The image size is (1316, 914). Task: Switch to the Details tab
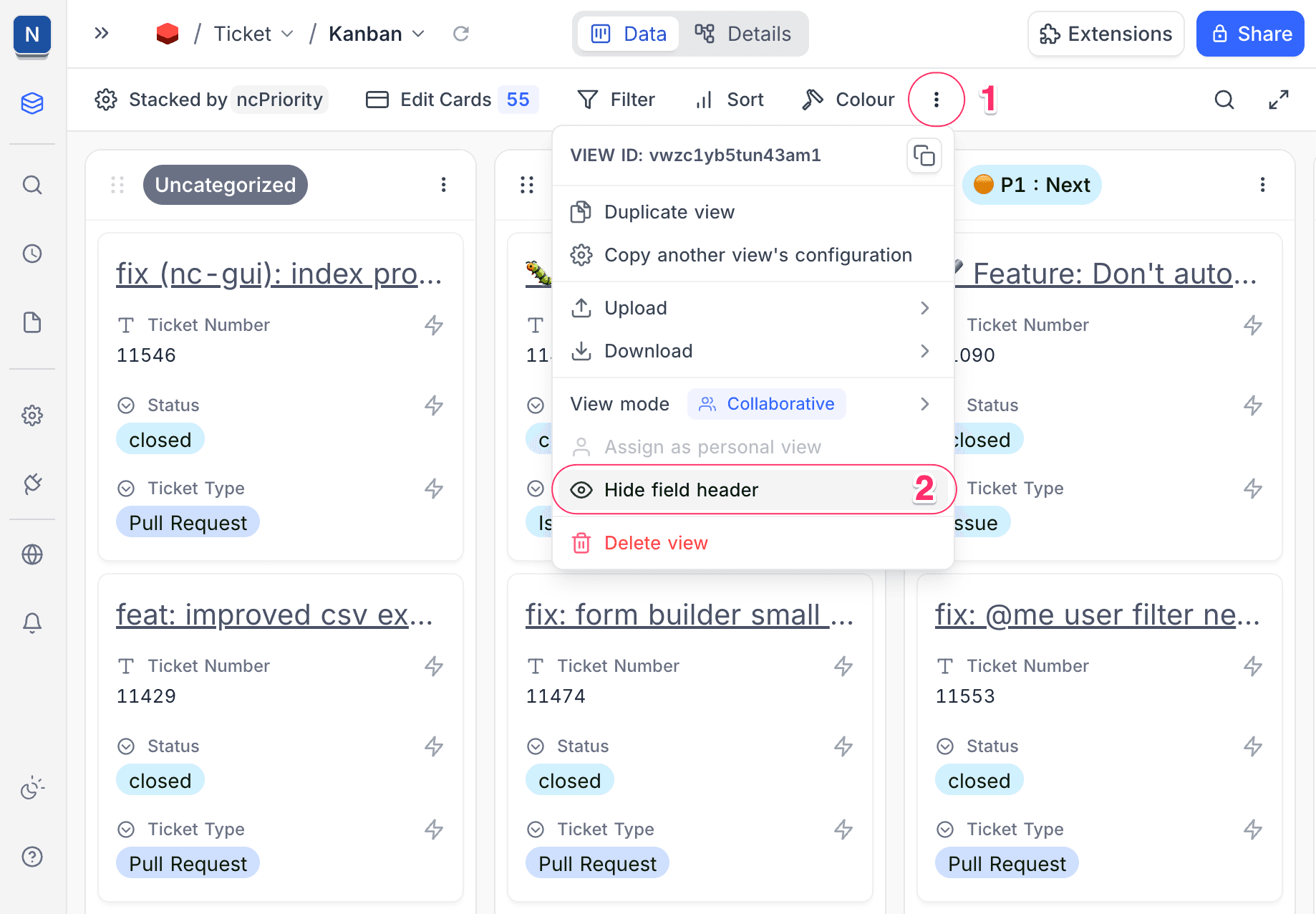pyautogui.click(x=743, y=34)
